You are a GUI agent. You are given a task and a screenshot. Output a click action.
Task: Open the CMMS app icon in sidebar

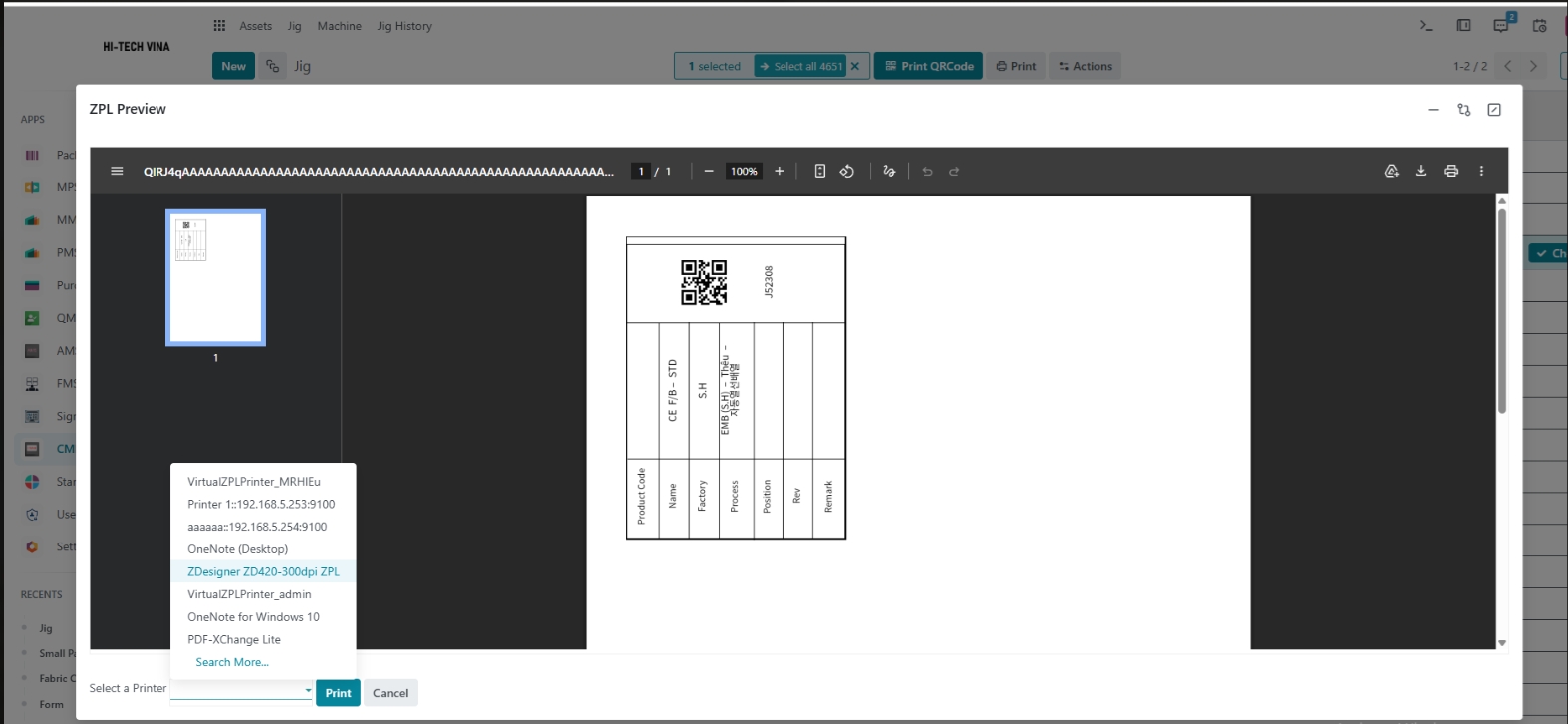coord(32,449)
